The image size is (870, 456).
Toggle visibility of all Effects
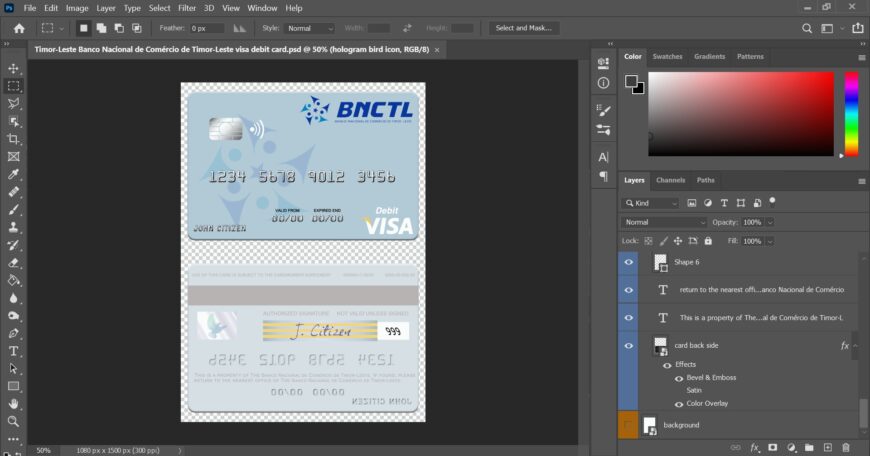coord(667,365)
